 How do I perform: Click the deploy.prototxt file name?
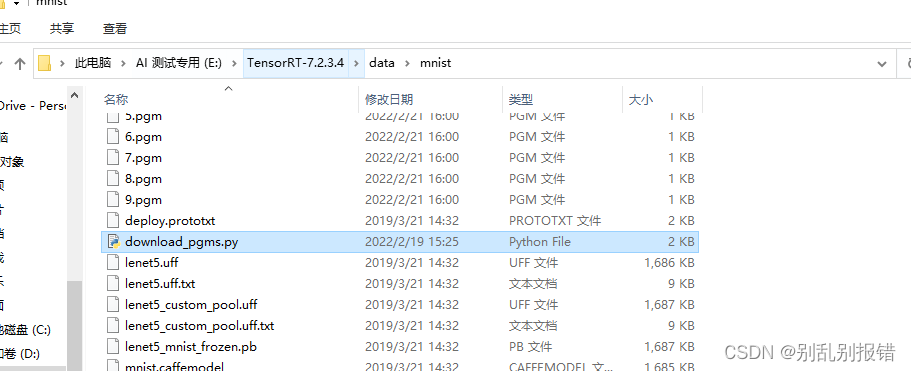click(170, 221)
